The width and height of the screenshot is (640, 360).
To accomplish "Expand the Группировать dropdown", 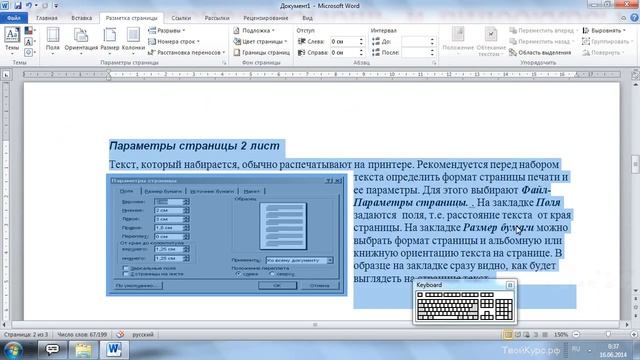I will coord(607,41).
